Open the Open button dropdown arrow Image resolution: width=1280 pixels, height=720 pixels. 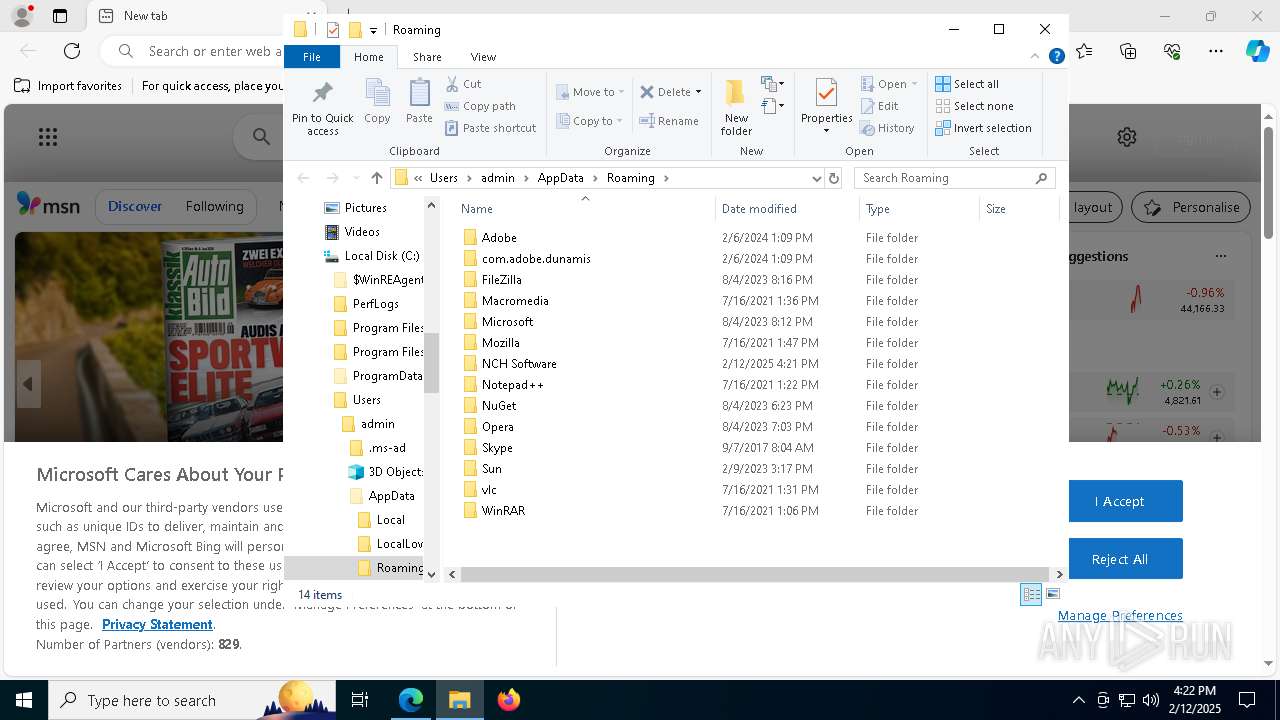tap(914, 84)
